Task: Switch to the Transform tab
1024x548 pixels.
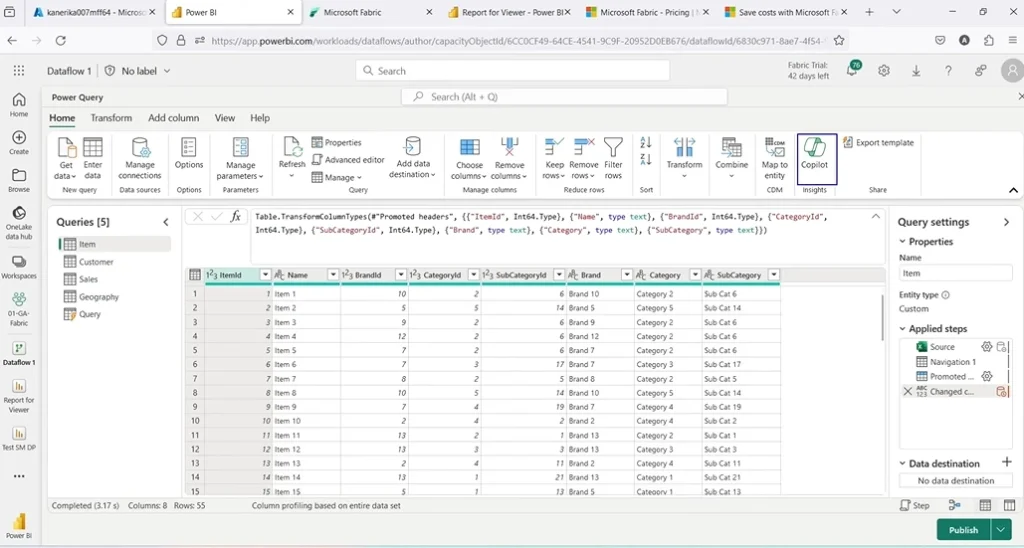Action: (x=111, y=118)
